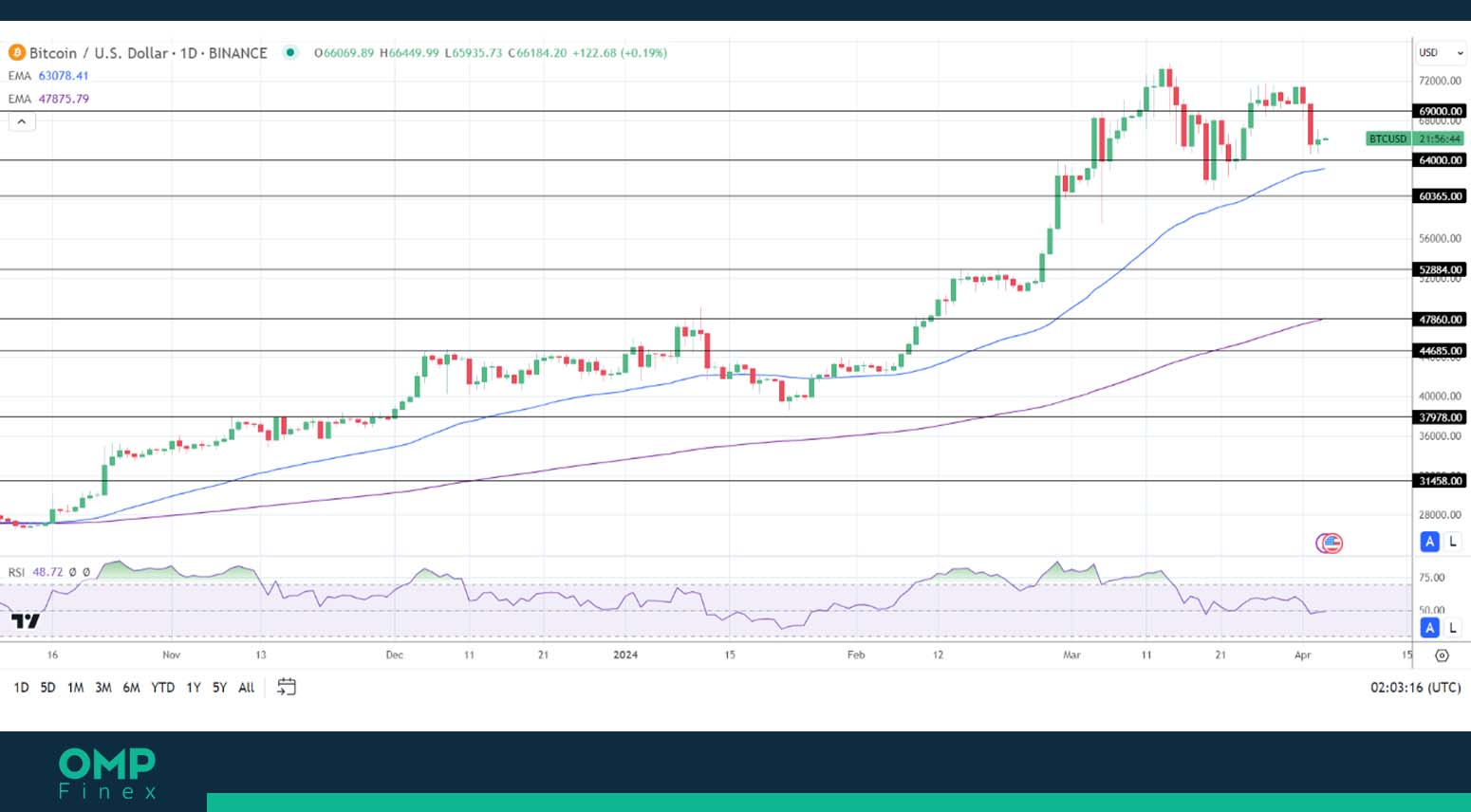Select the EMA 63078.41 indicator legend
Image resolution: width=1471 pixels, height=812 pixels.
click(x=48, y=76)
